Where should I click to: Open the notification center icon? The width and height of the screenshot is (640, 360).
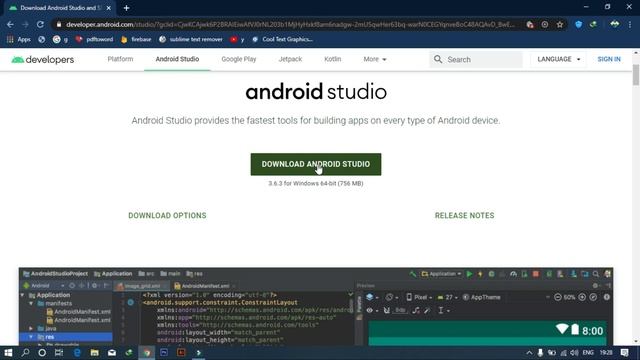pos(624,353)
